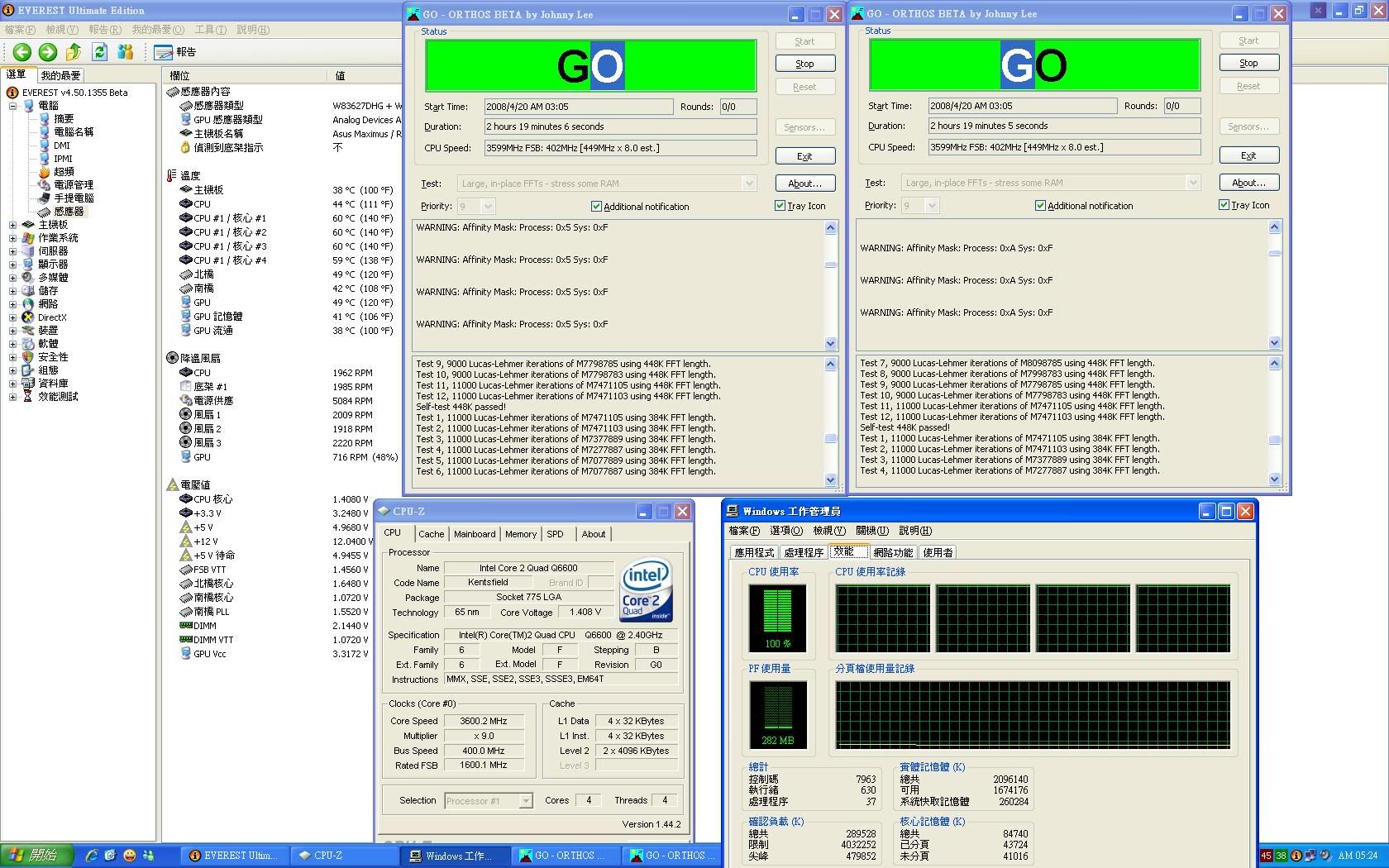This screenshot has width=1389, height=868.
Task: Click the up-level arrow icon in EVEREST toolbar
Action: (x=74, y=52)
